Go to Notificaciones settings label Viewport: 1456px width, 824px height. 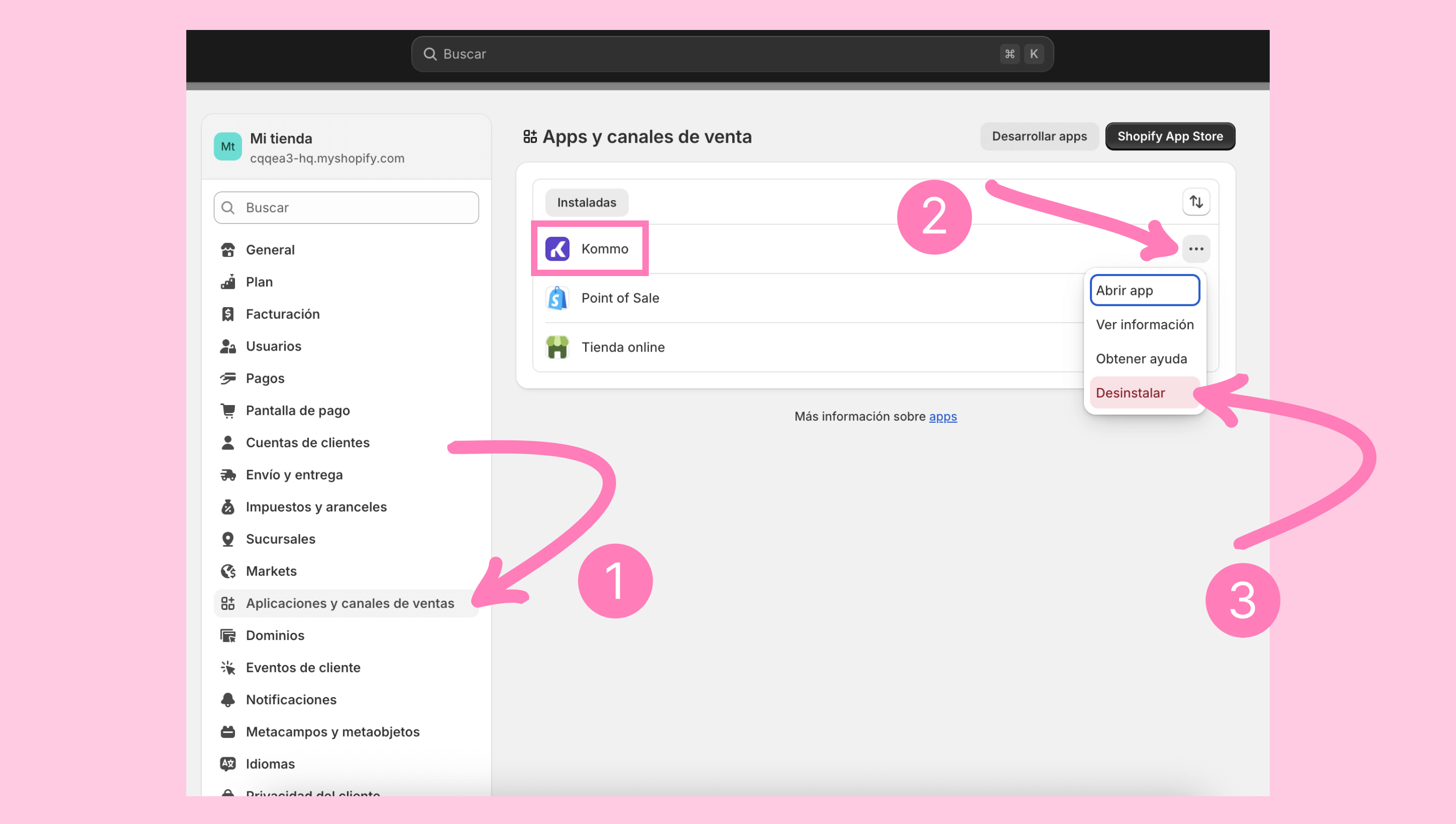pyautogui.click(x=291, y=699)
